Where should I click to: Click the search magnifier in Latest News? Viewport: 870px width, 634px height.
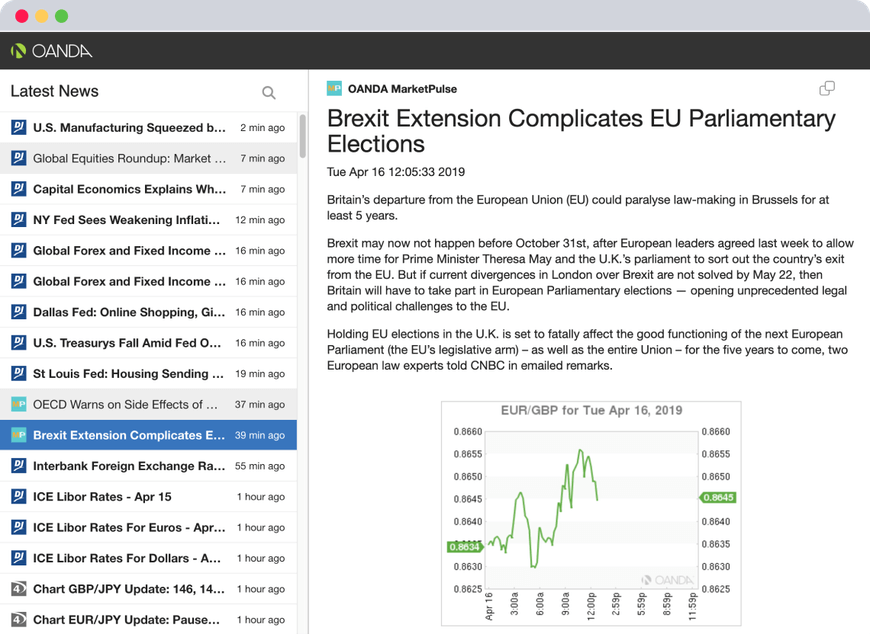[x=268, y=93]
